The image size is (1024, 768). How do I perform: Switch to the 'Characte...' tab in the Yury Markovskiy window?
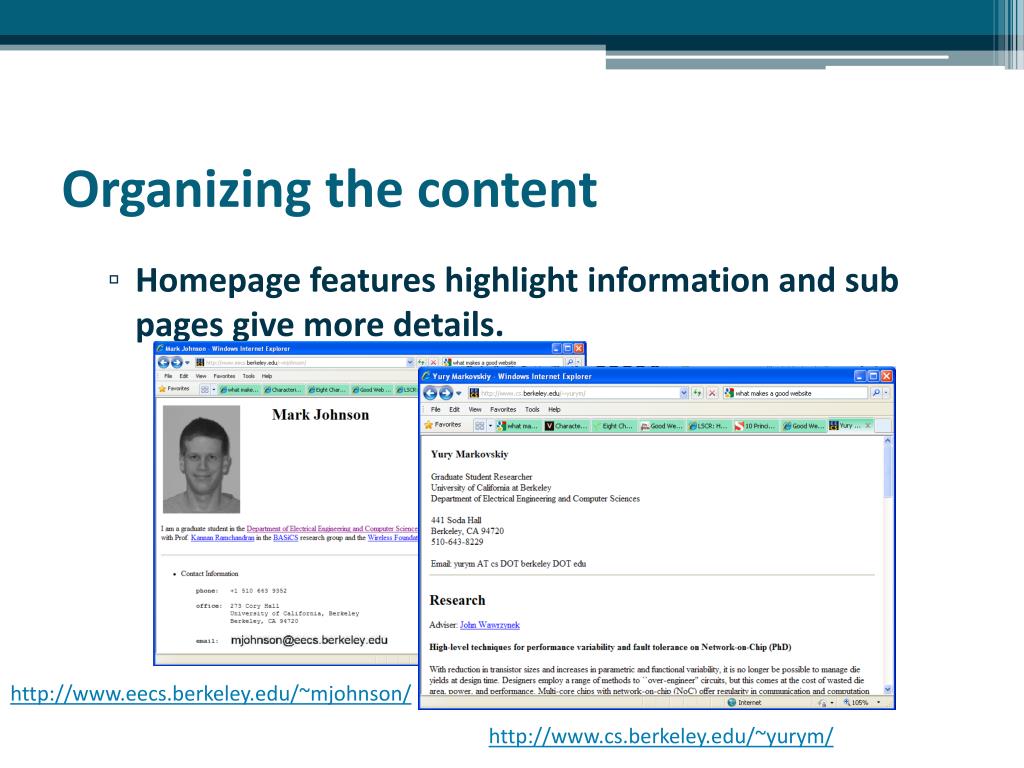click(x=566, y=426)
